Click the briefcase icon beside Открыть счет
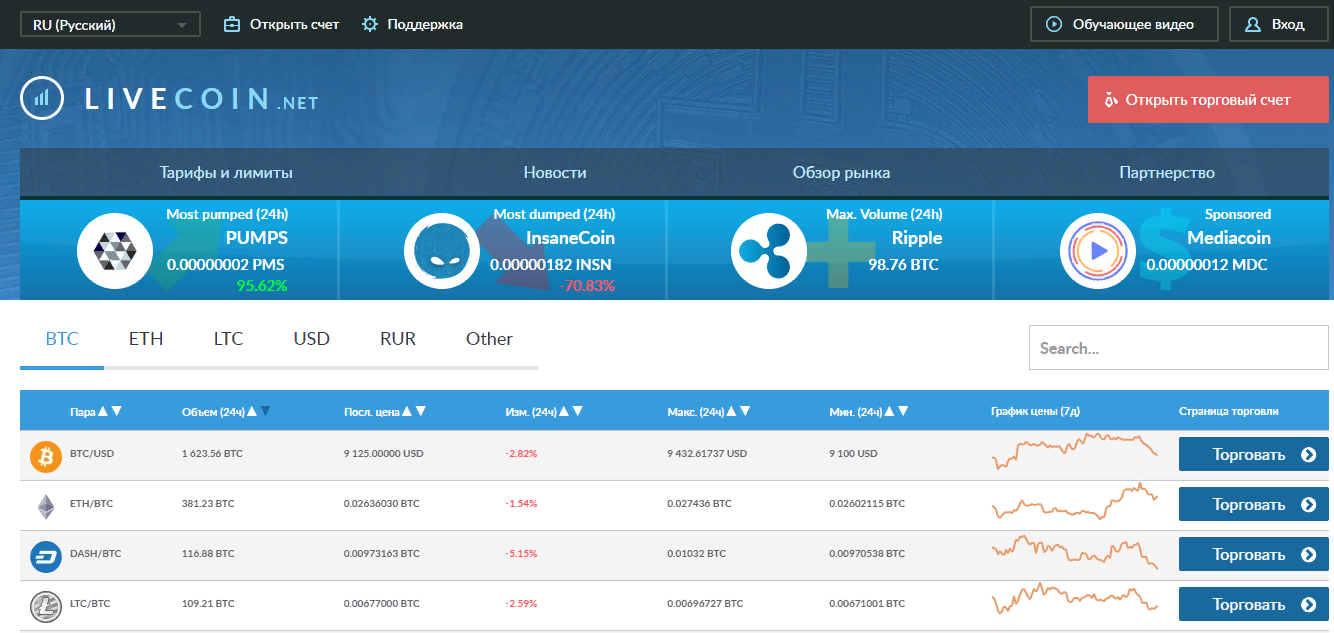1334x633 pixels. coord(232,24)
